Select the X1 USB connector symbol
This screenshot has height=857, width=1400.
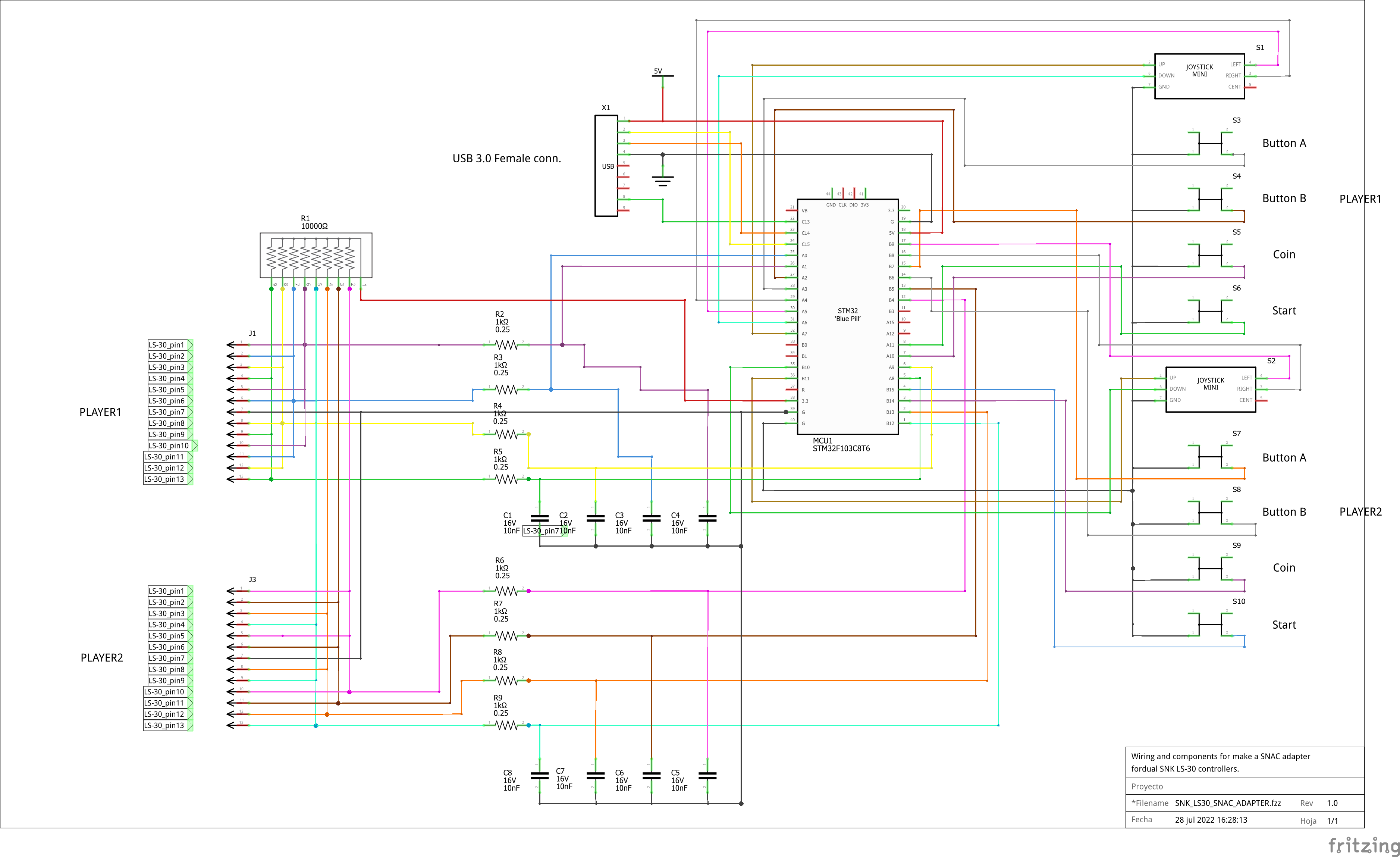(x=606, y=166)
